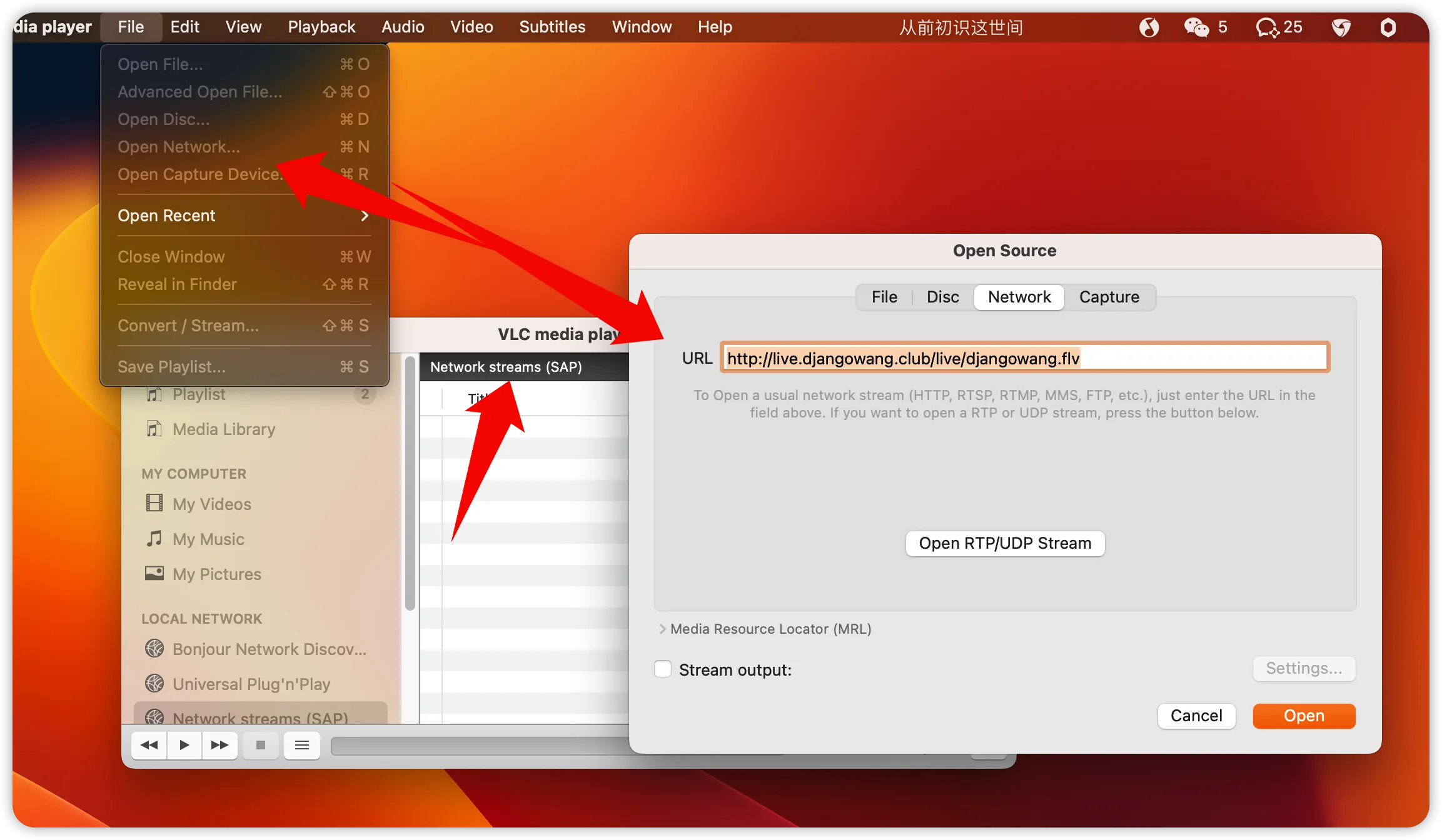The width and height of the screenshot is (1442, 840).
Task: Open the Playback menu
Action: click(321, 27)
